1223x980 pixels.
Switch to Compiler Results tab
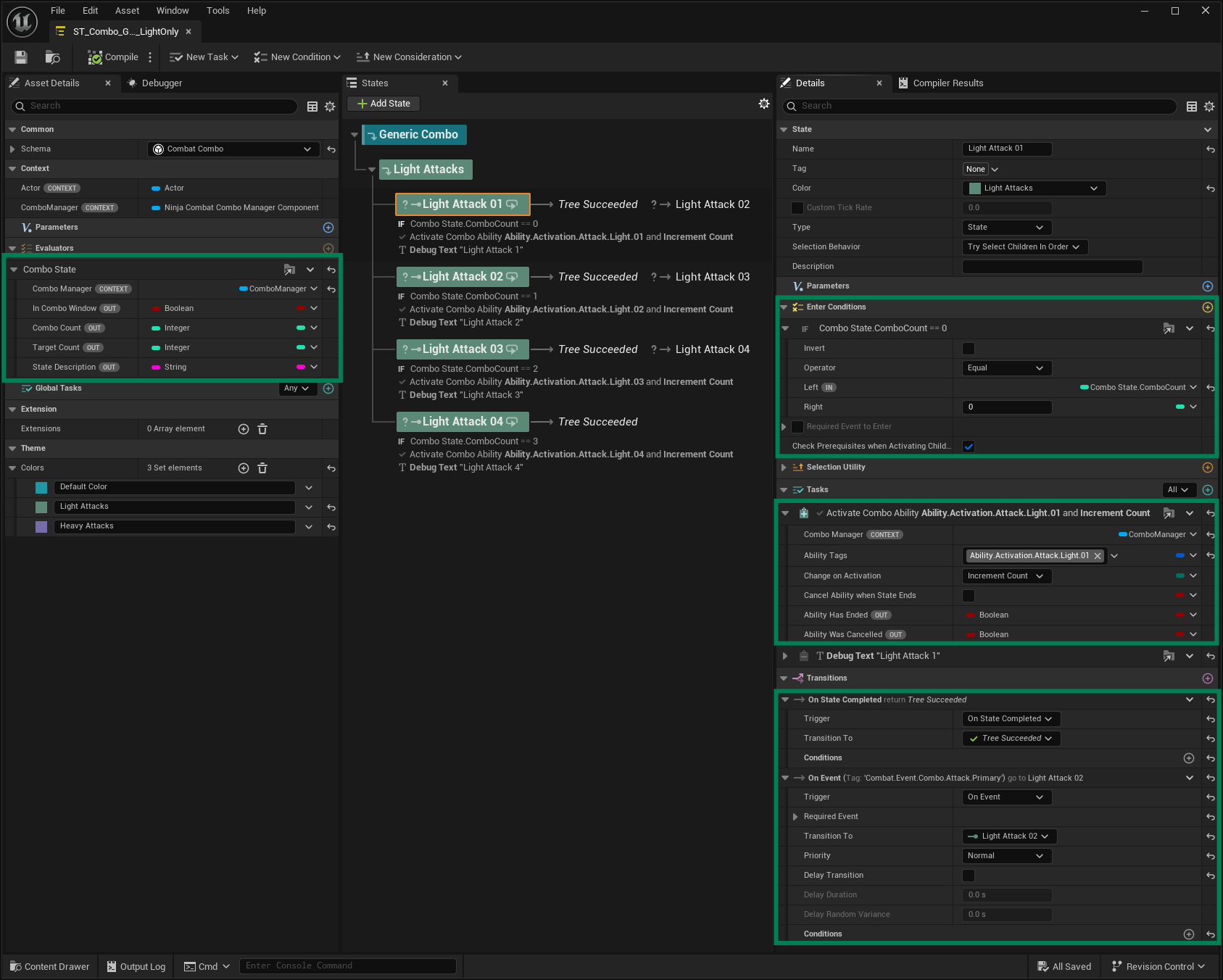(941, 83)
